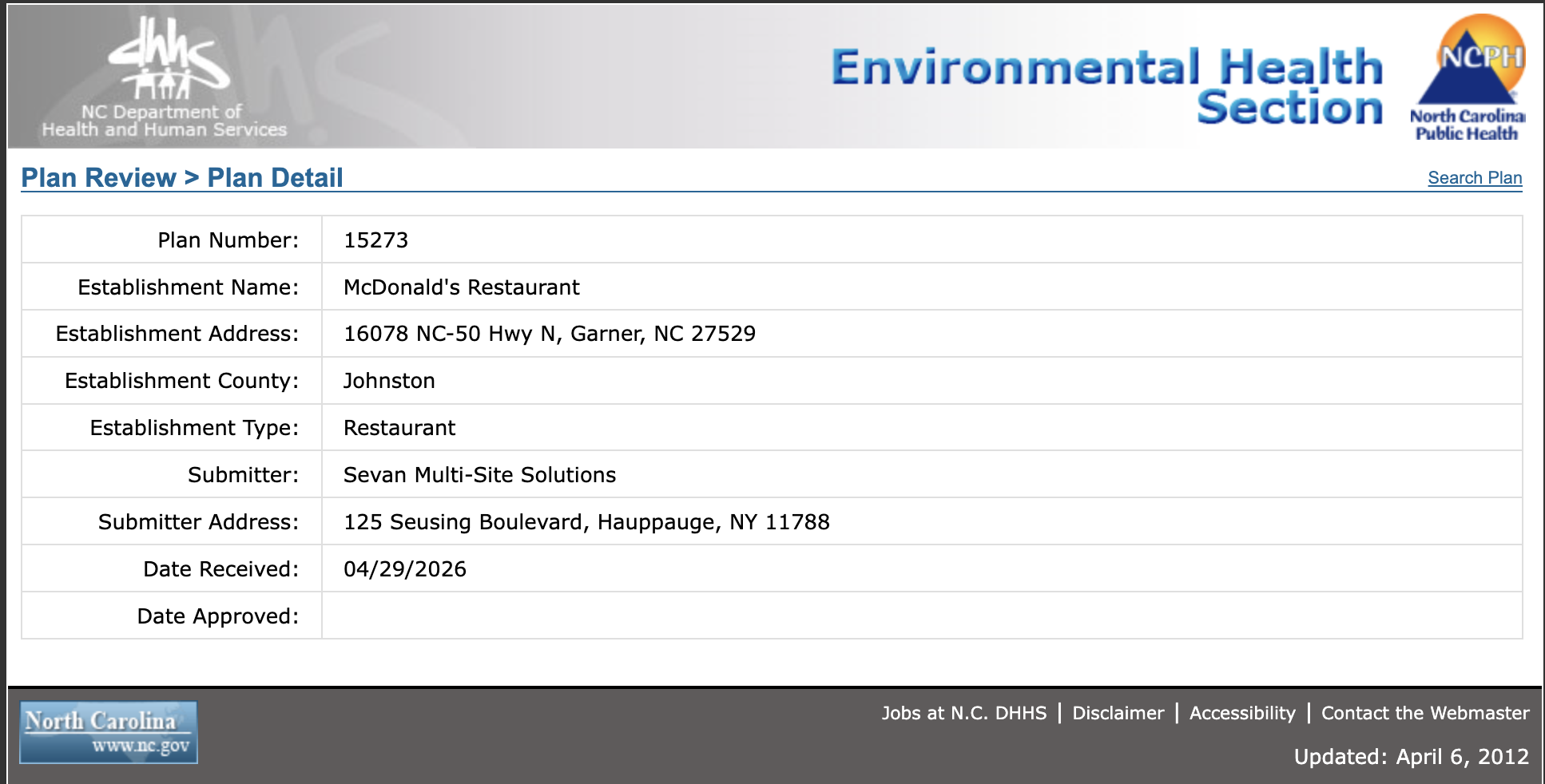Click establishment name McDonald's Restaurant

coord(461,287)
